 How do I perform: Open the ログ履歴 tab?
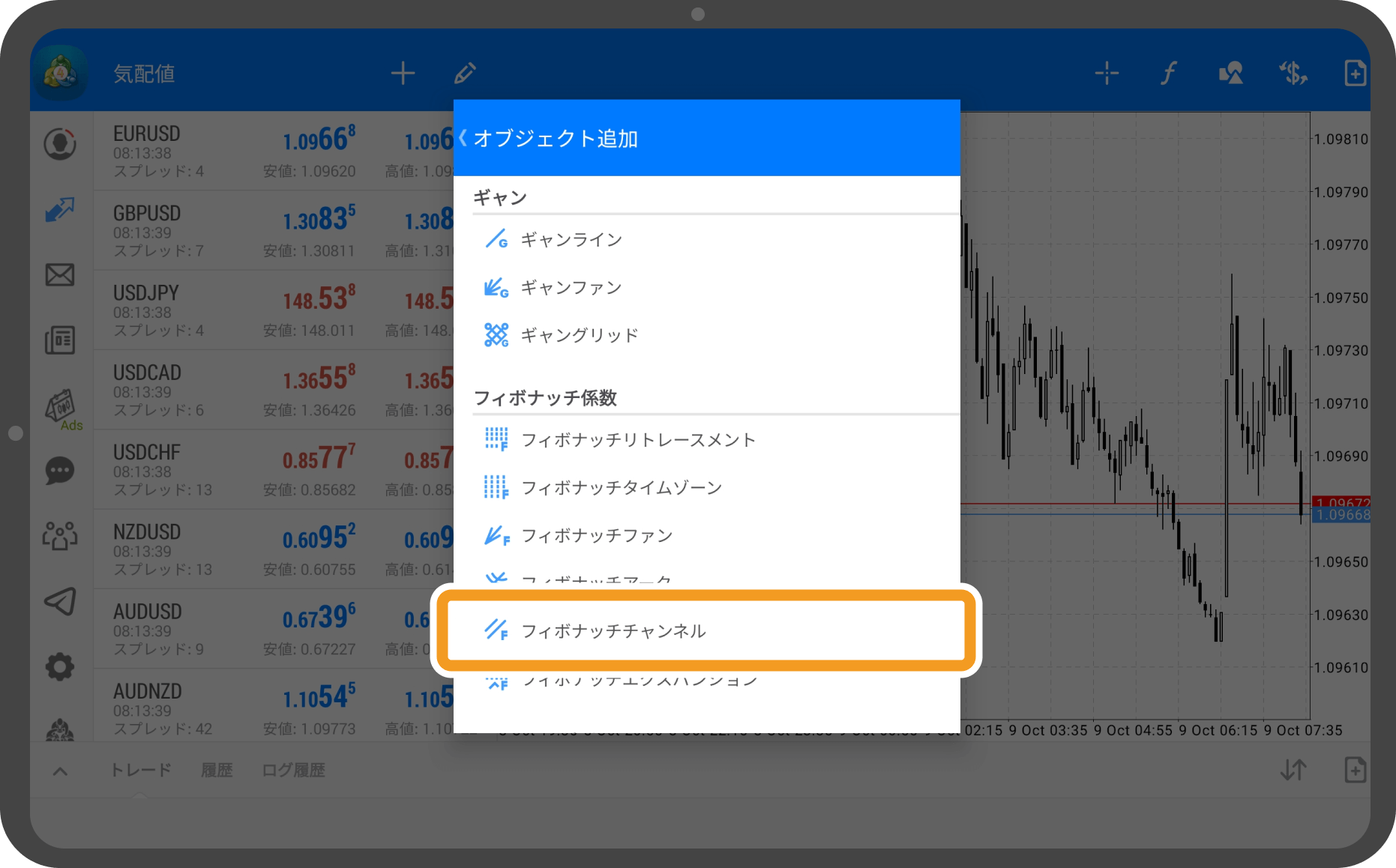coord(293,770)
